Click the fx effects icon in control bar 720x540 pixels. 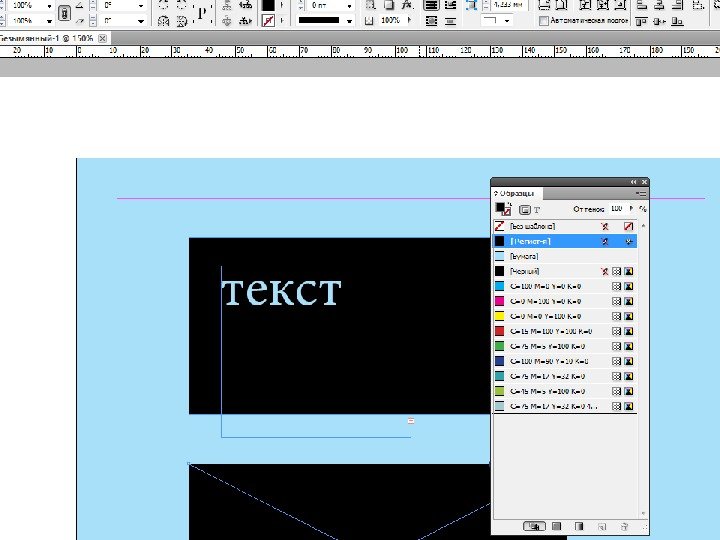coord(407,6)
